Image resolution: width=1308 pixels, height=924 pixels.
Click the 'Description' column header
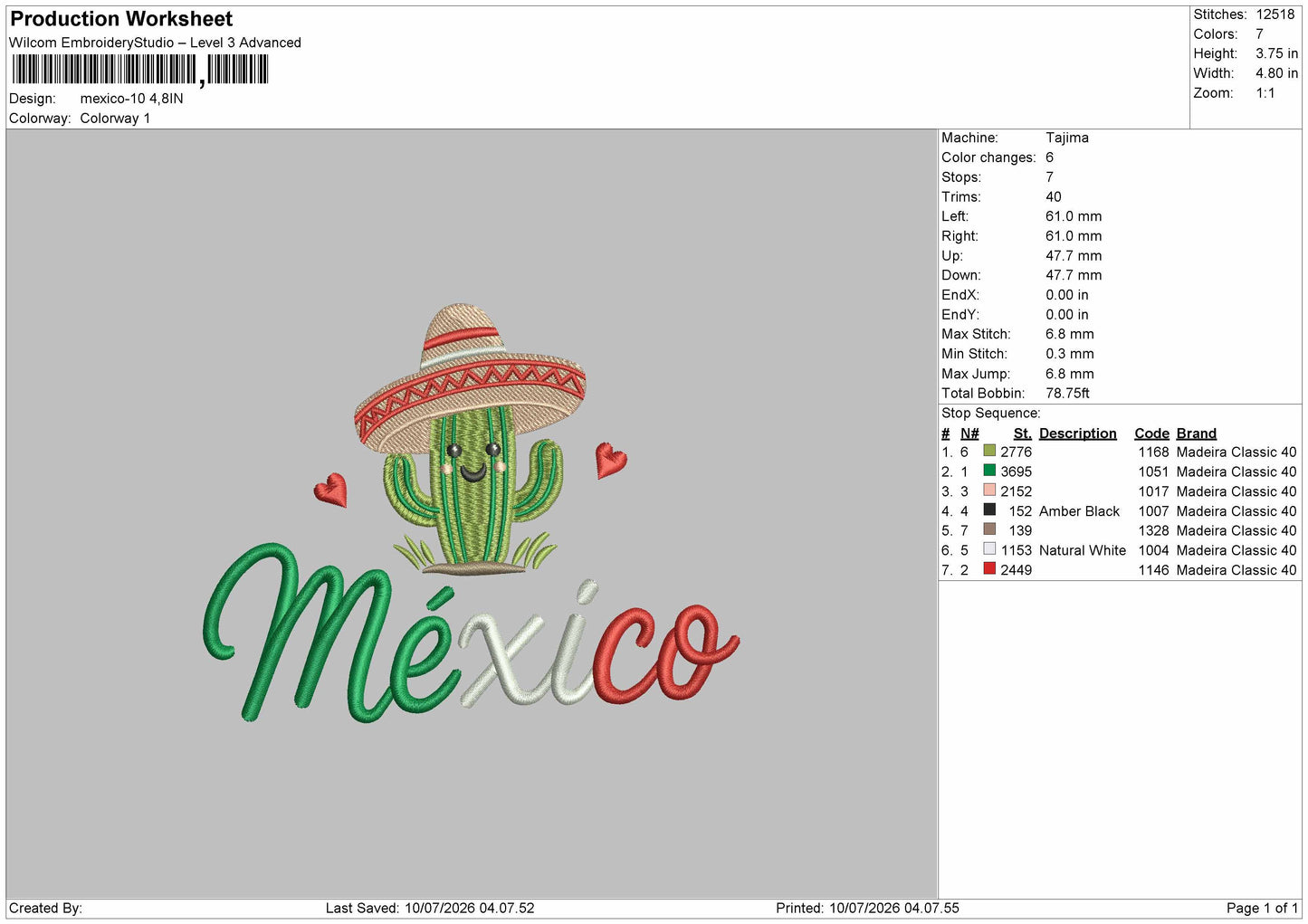1077,433
